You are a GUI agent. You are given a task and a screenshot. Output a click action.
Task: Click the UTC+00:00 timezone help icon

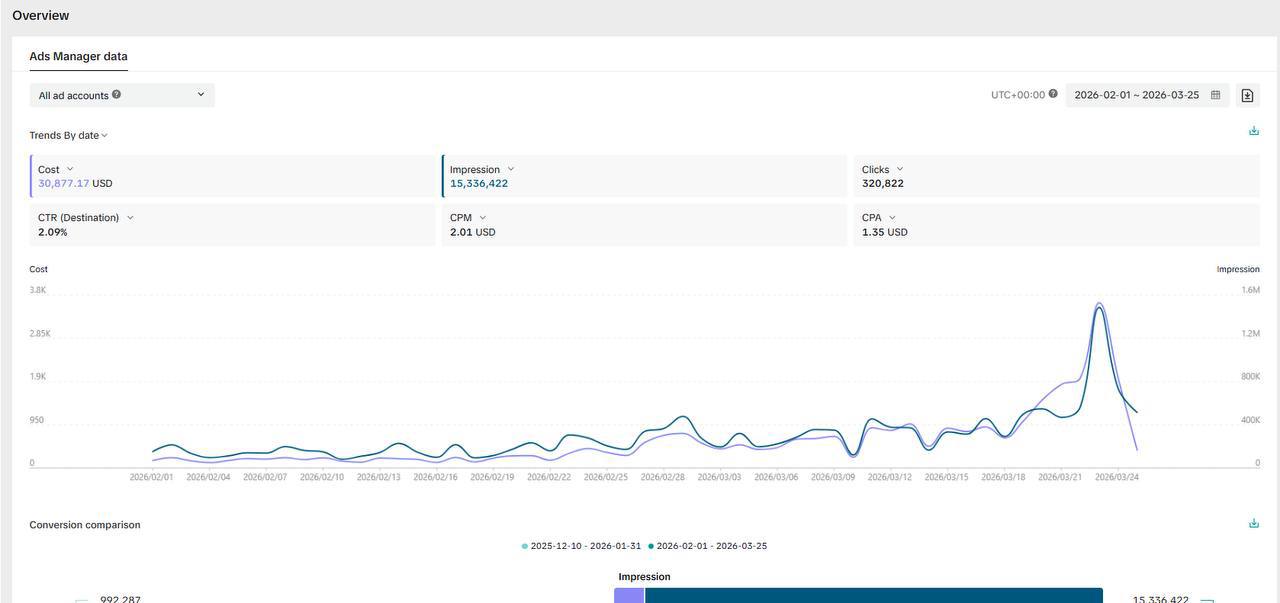pyautogui.click(x=1053, y=94)
